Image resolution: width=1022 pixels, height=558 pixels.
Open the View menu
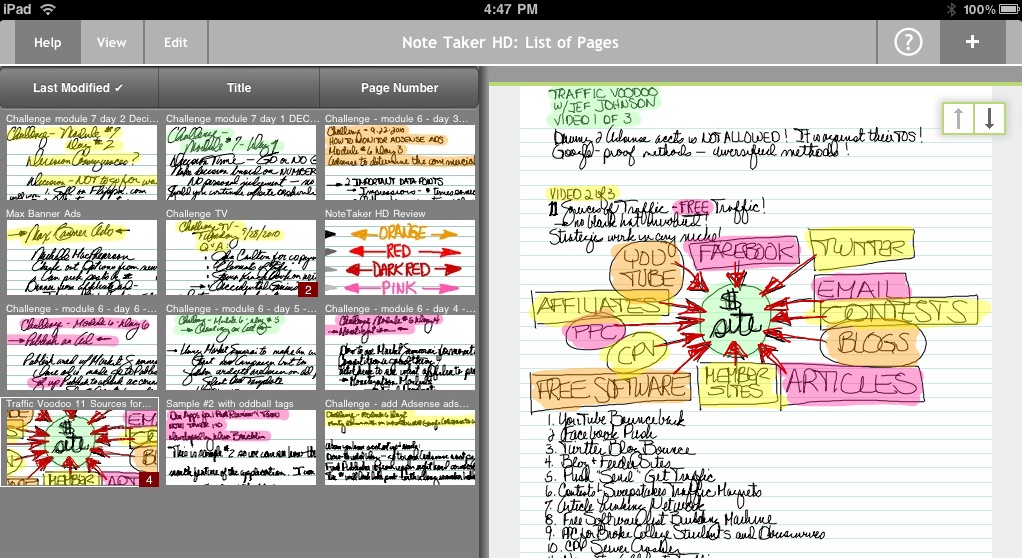[111, 43]
